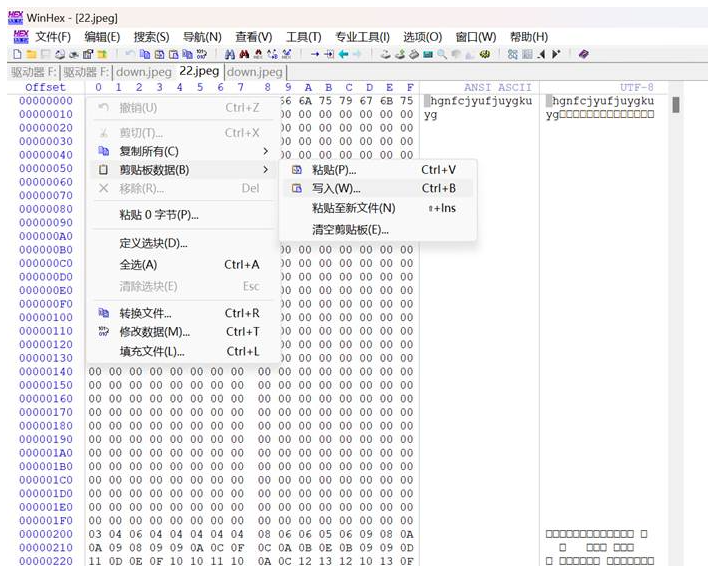Open file Properties toolbar icon
The width and height of the screenshot is (708, 582).
coord(88,54)
